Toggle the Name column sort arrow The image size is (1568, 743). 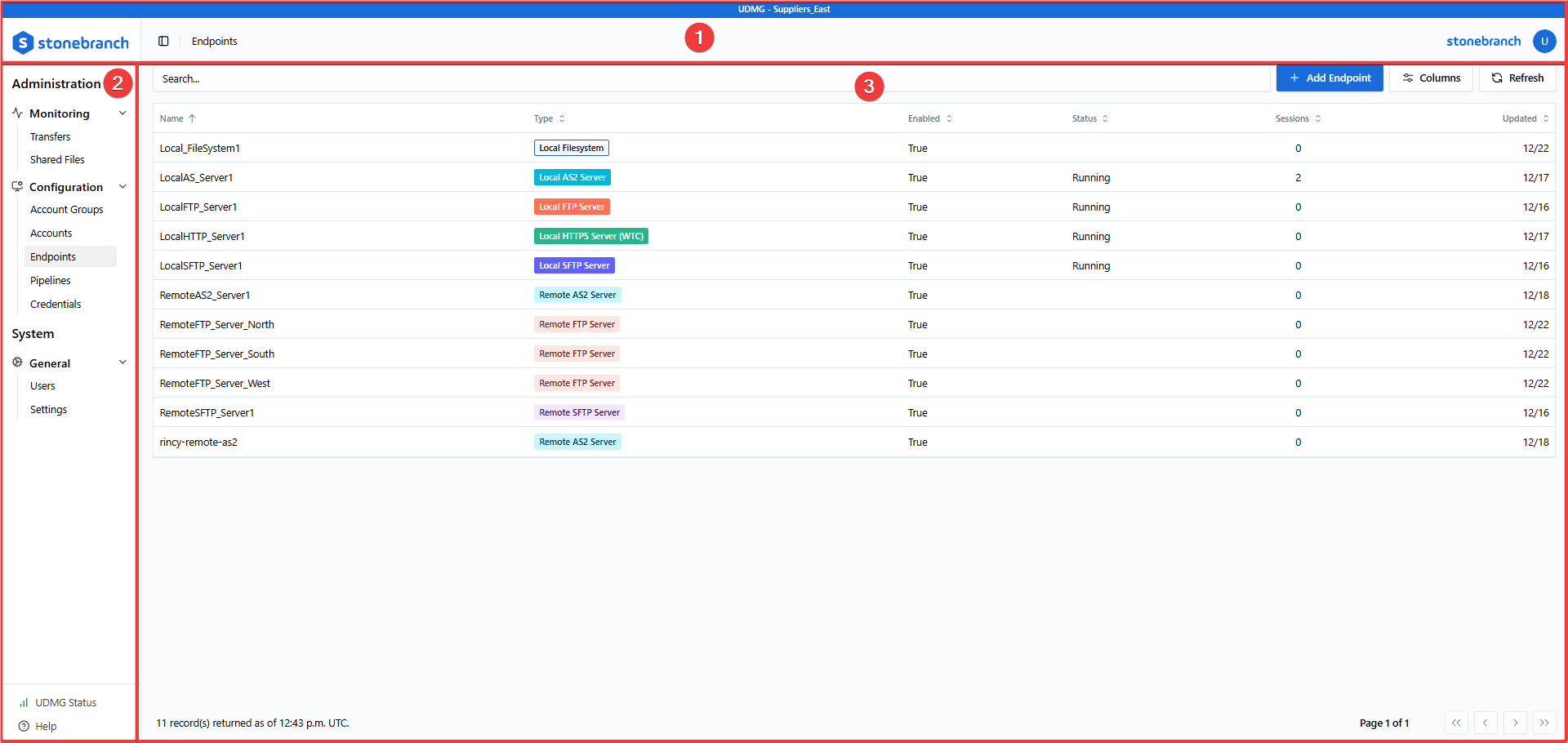(193, 118)
